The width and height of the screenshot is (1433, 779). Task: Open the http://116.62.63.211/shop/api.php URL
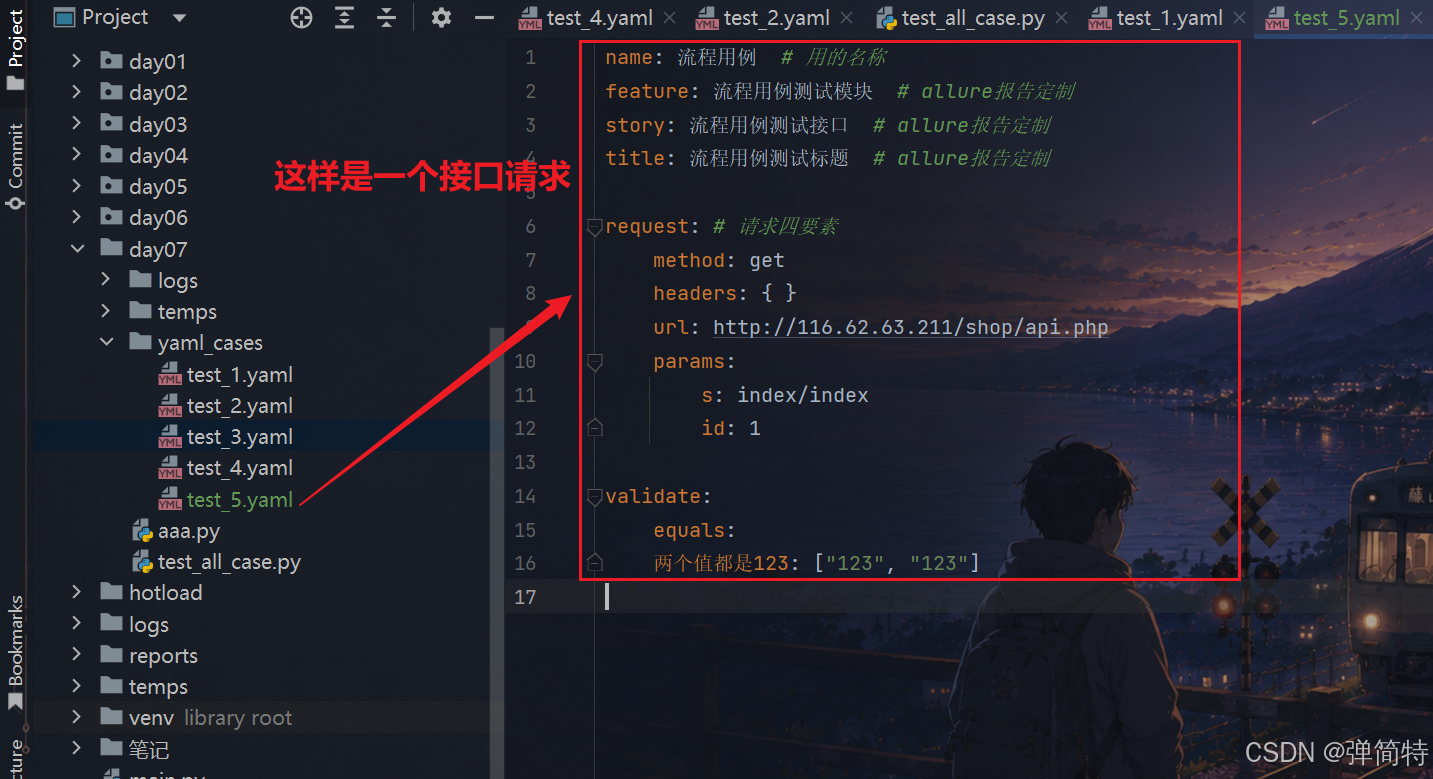[x=911, y=327]
